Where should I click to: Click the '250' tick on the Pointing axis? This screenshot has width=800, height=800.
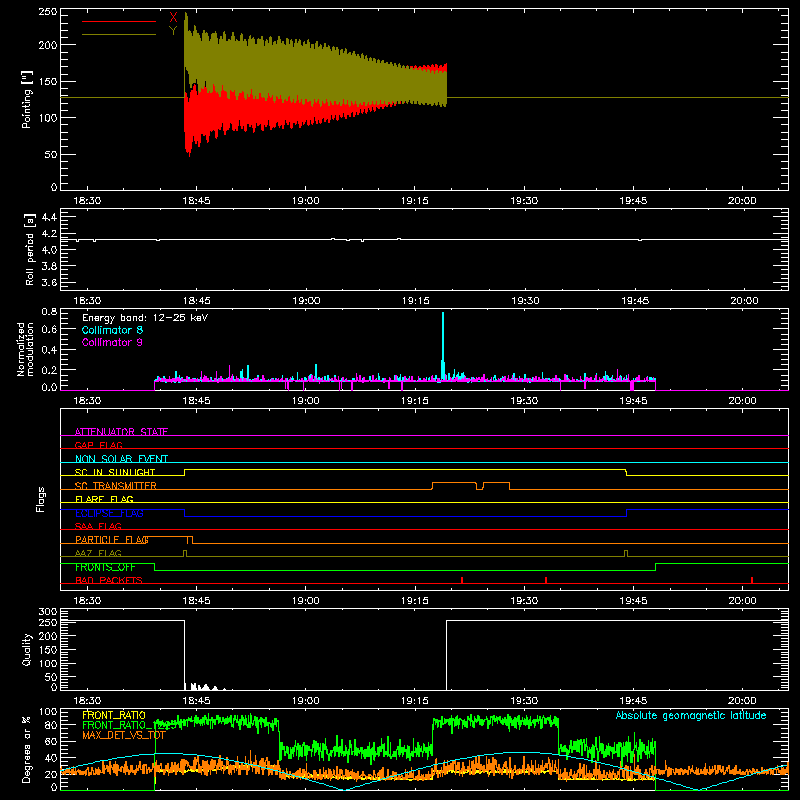pyautogui.click(x=48, y=12)
